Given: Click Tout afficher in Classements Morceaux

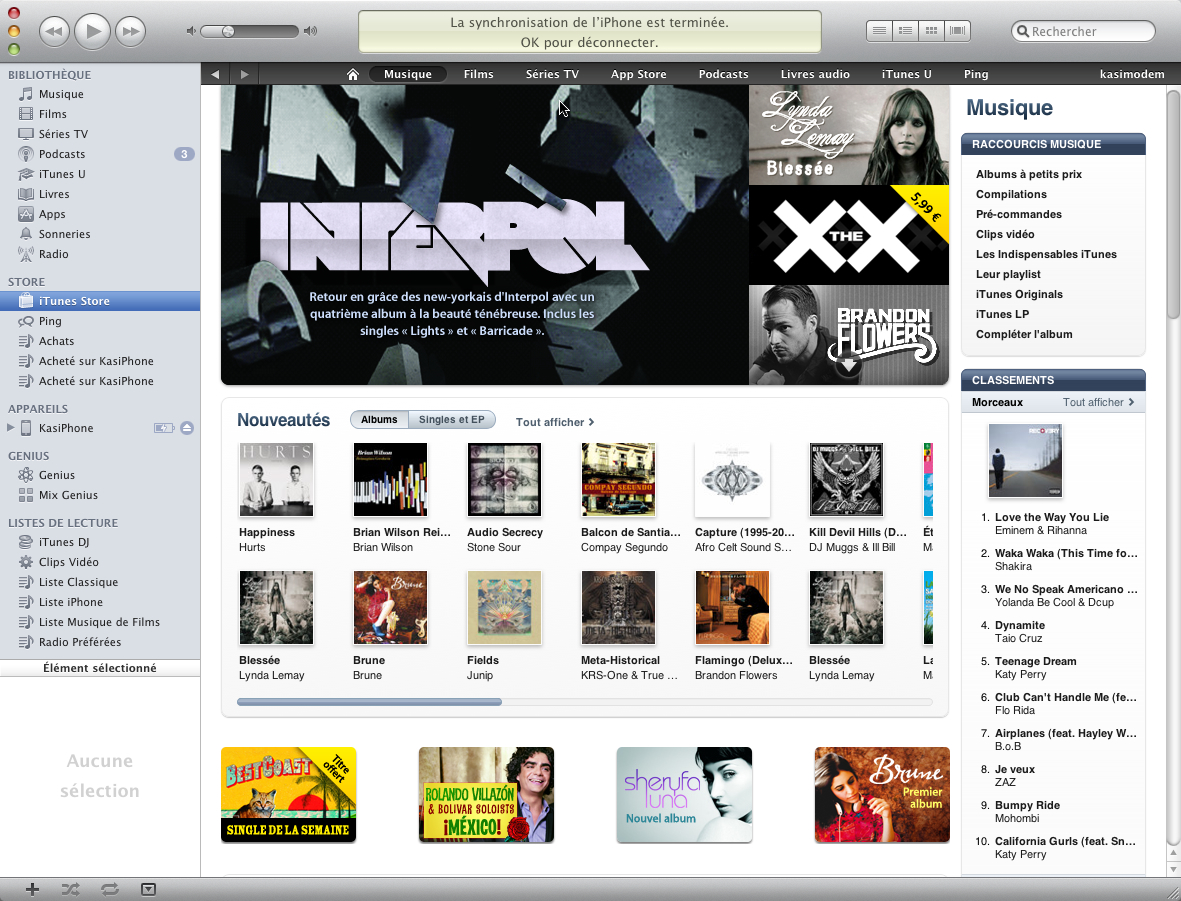Looking at the screenshot, I should point(1098,402).
